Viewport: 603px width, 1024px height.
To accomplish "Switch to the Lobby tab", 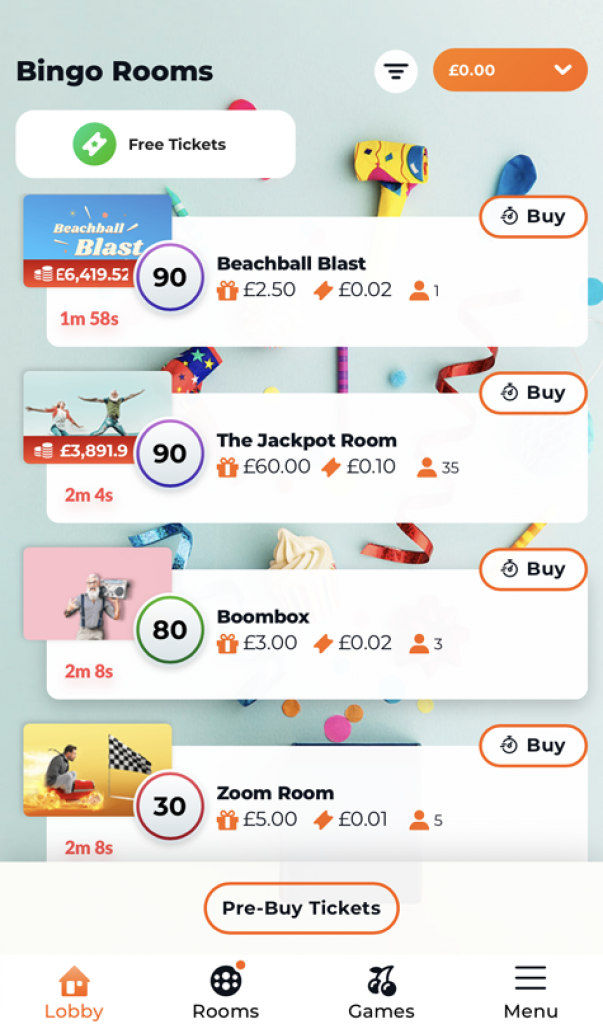I will [x=74, y=992].
